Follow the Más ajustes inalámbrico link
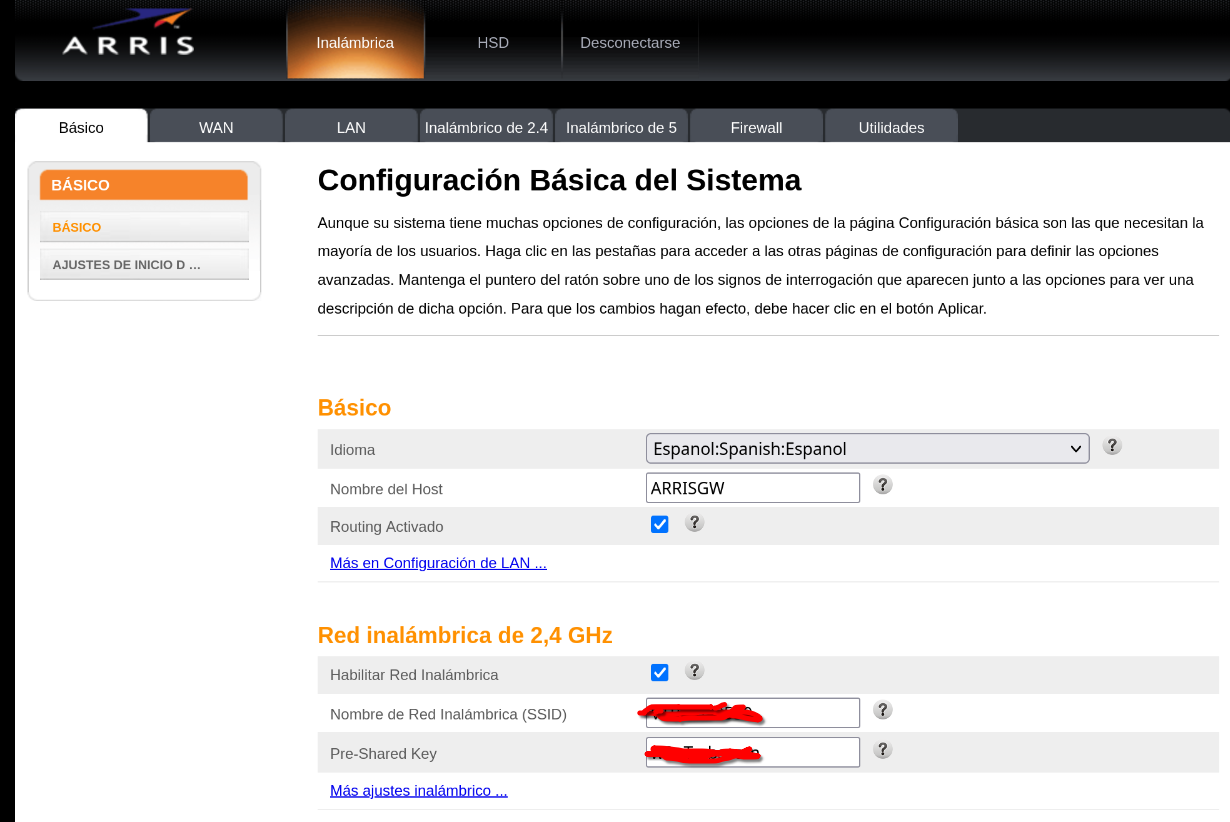The height and width of the screenshot is (822, 1230). [418, 791]
